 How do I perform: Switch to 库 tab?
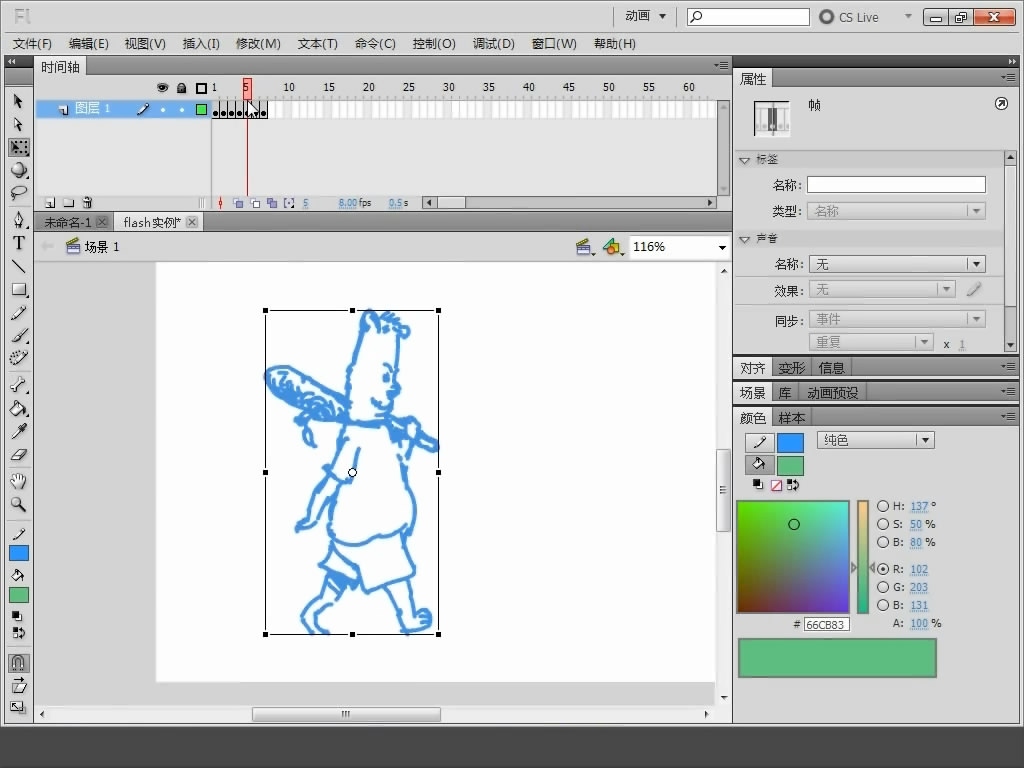pyautogui.click(x=784, y=392)
